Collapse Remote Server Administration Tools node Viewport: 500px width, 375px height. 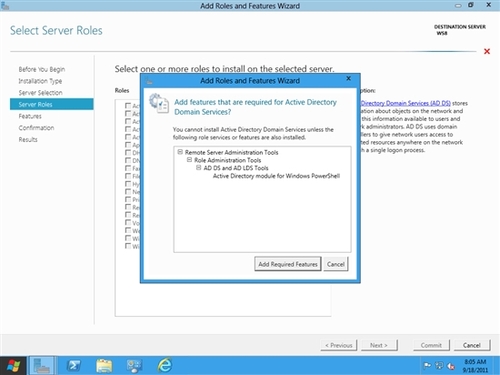point(180,152)
